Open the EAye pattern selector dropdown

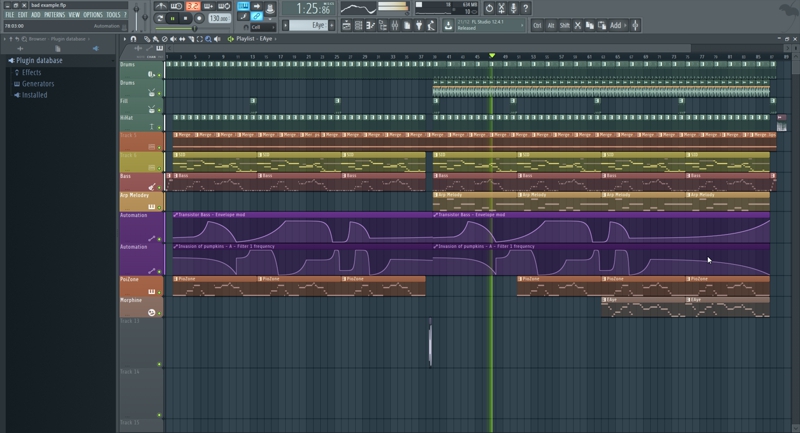pos(318,25)
